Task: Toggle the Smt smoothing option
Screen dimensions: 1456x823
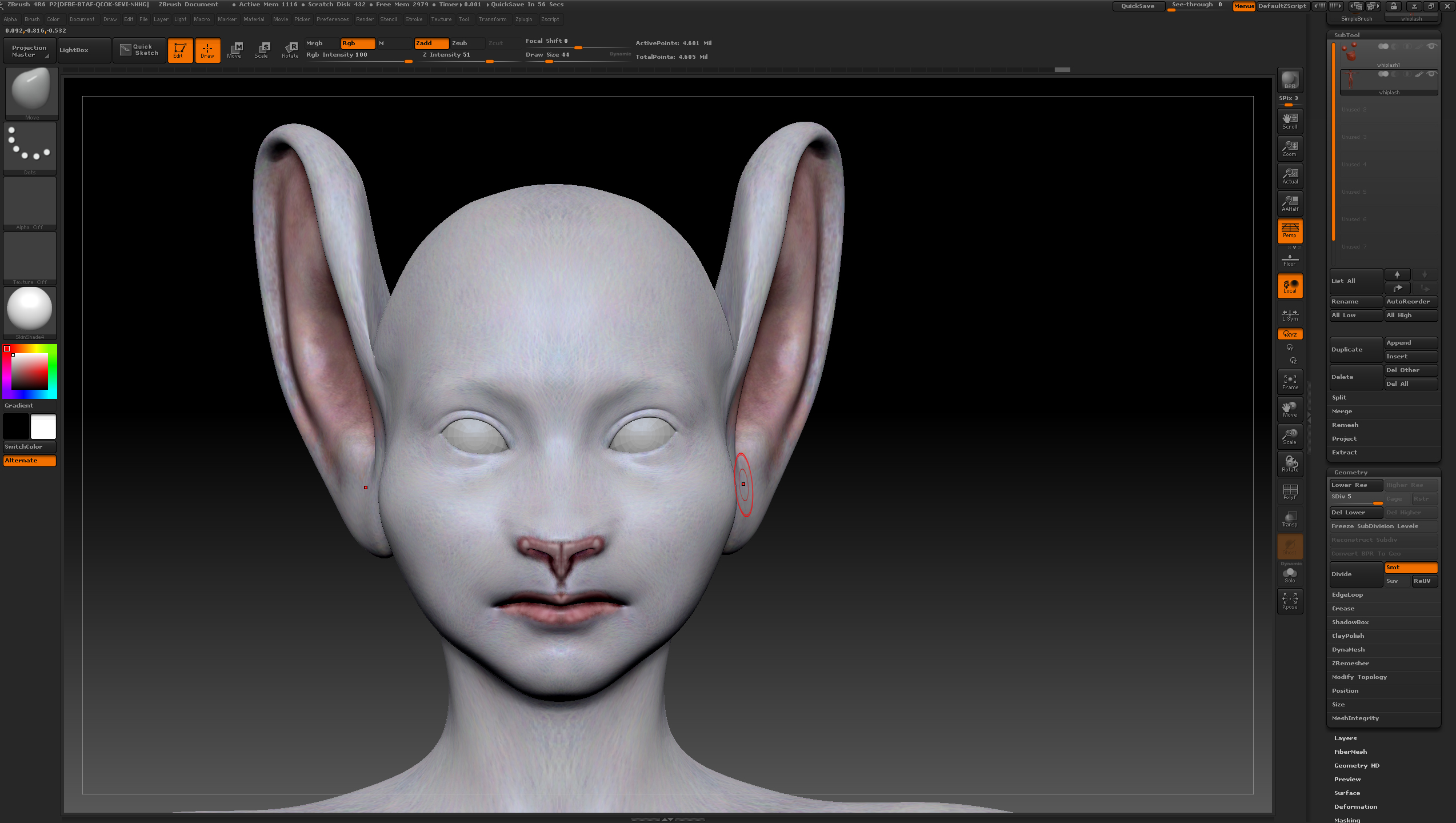Action: [1410, 568]
